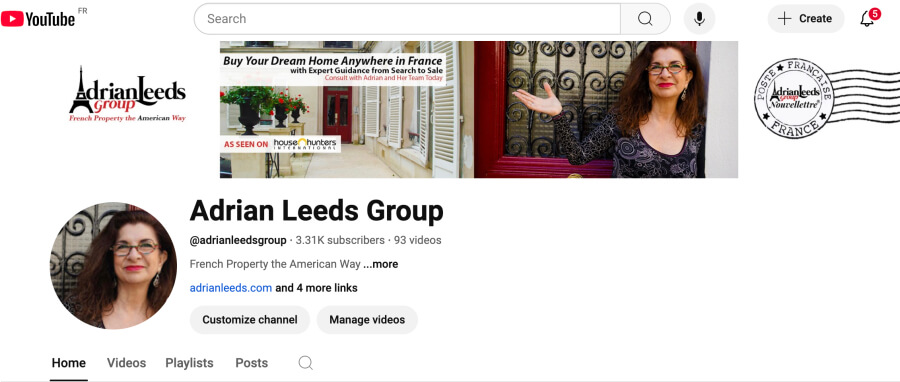Click the Create button

tap(805, 19)
